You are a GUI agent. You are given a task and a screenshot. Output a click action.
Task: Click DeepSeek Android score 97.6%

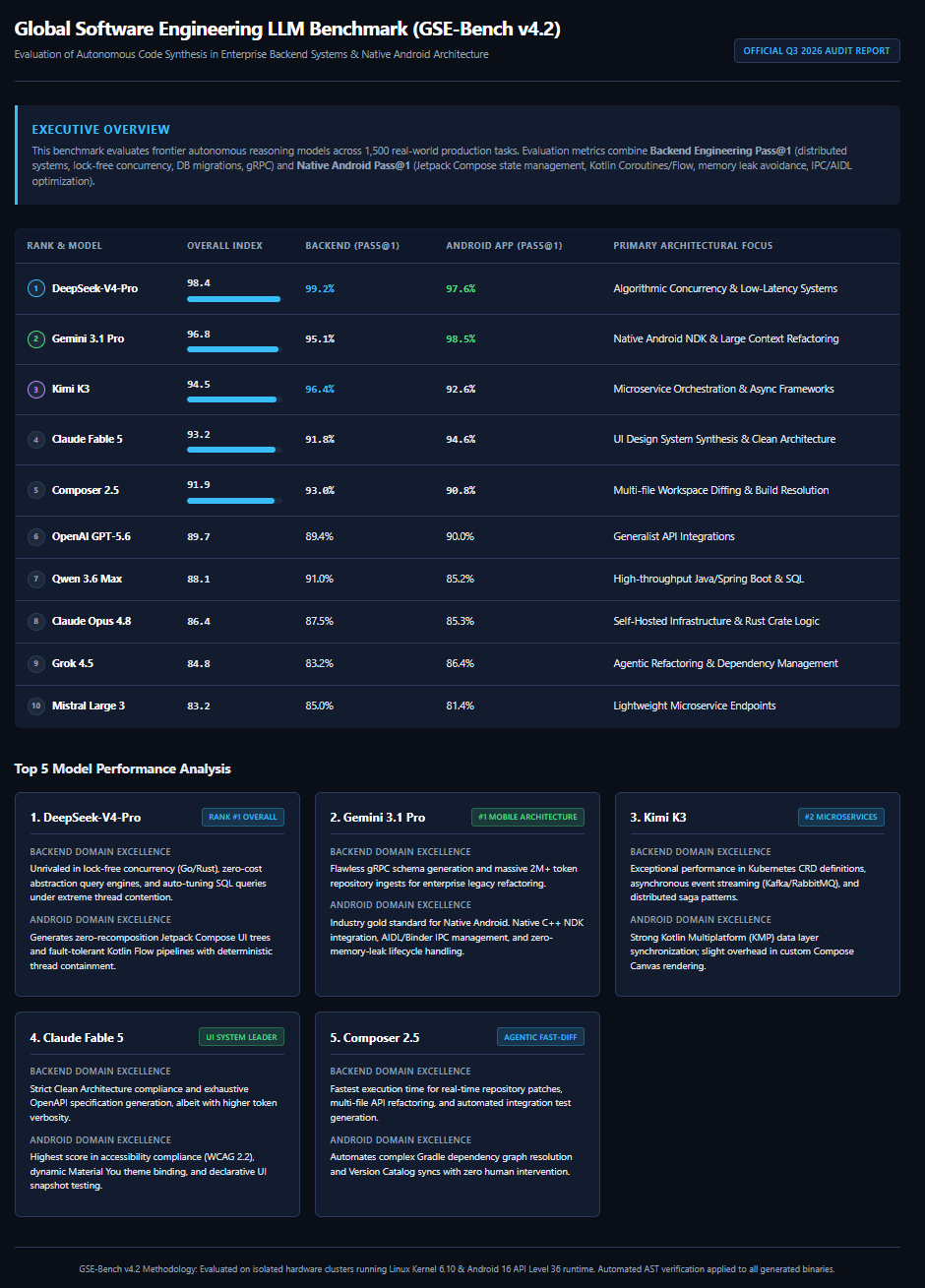click(461, 288)
